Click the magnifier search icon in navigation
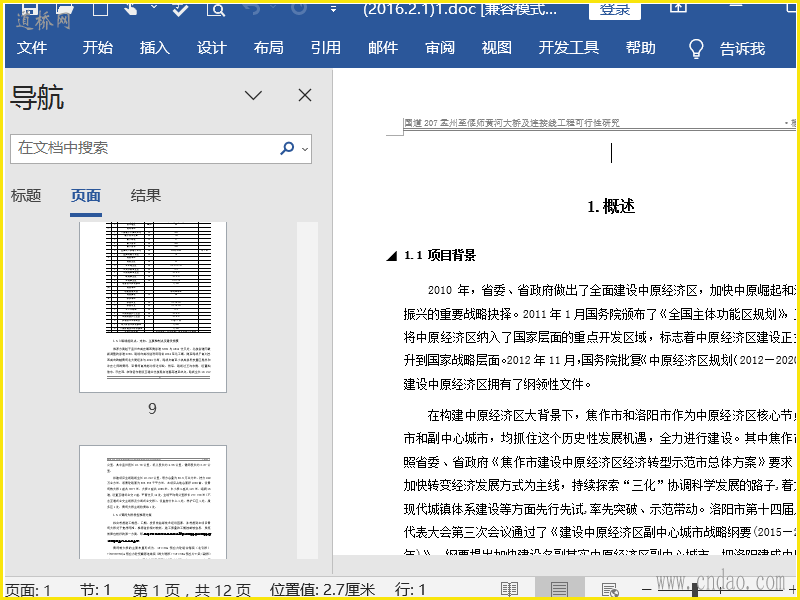This screenshot has height=600, width=800. 287,148
